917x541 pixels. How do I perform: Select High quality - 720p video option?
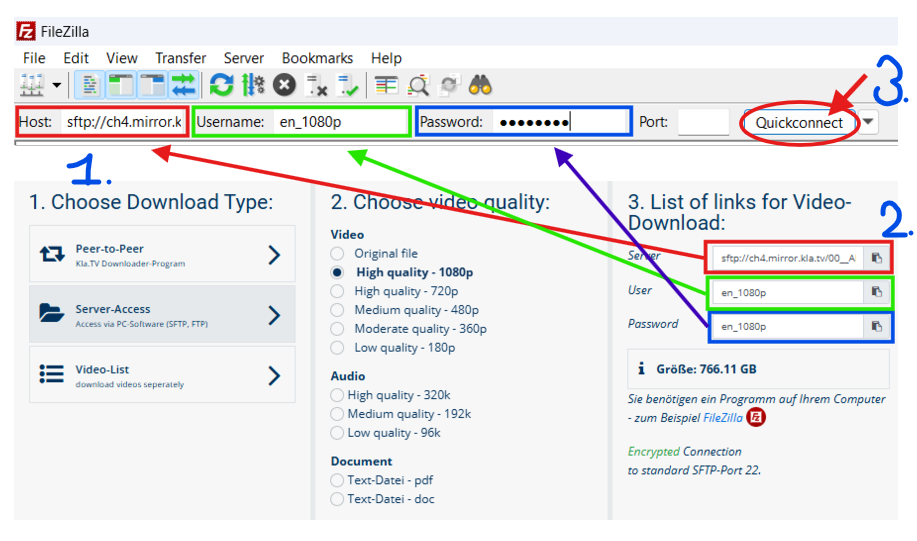(337, 291)
